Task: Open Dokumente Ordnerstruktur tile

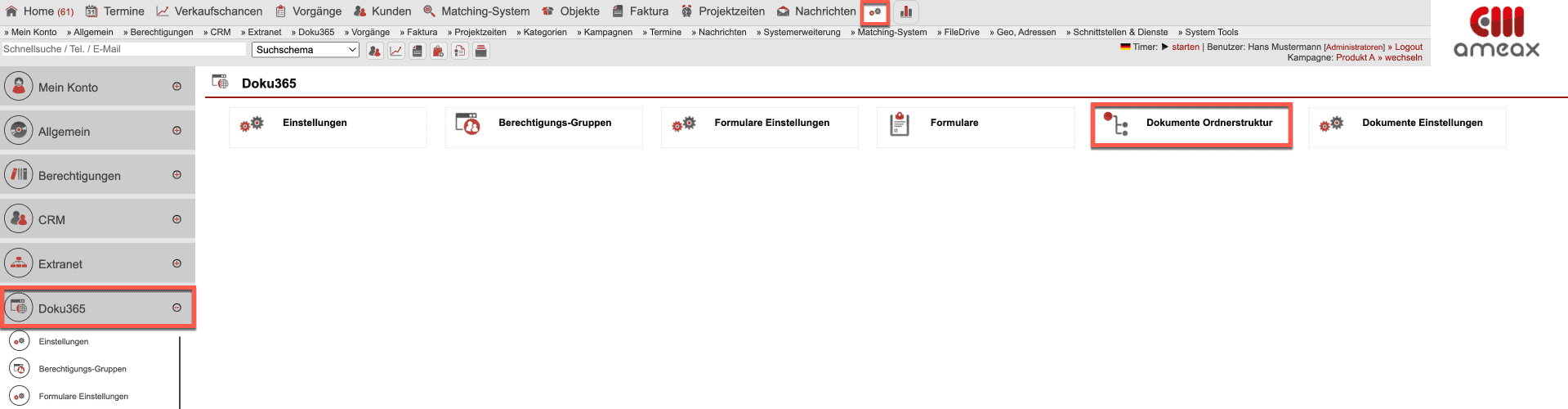Action: tap(1191, 125)
